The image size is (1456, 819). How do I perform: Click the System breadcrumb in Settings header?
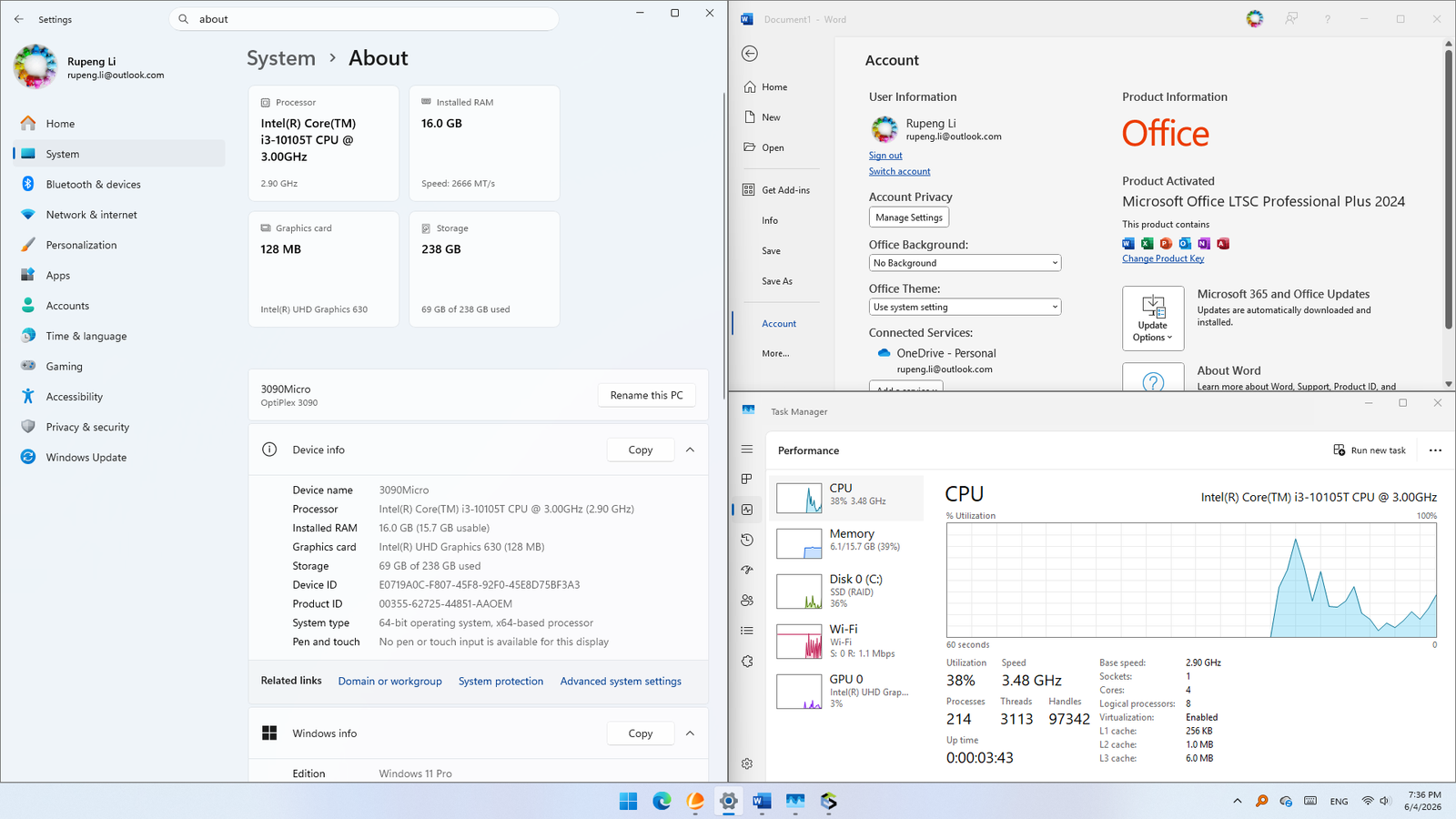coord(281,58)
